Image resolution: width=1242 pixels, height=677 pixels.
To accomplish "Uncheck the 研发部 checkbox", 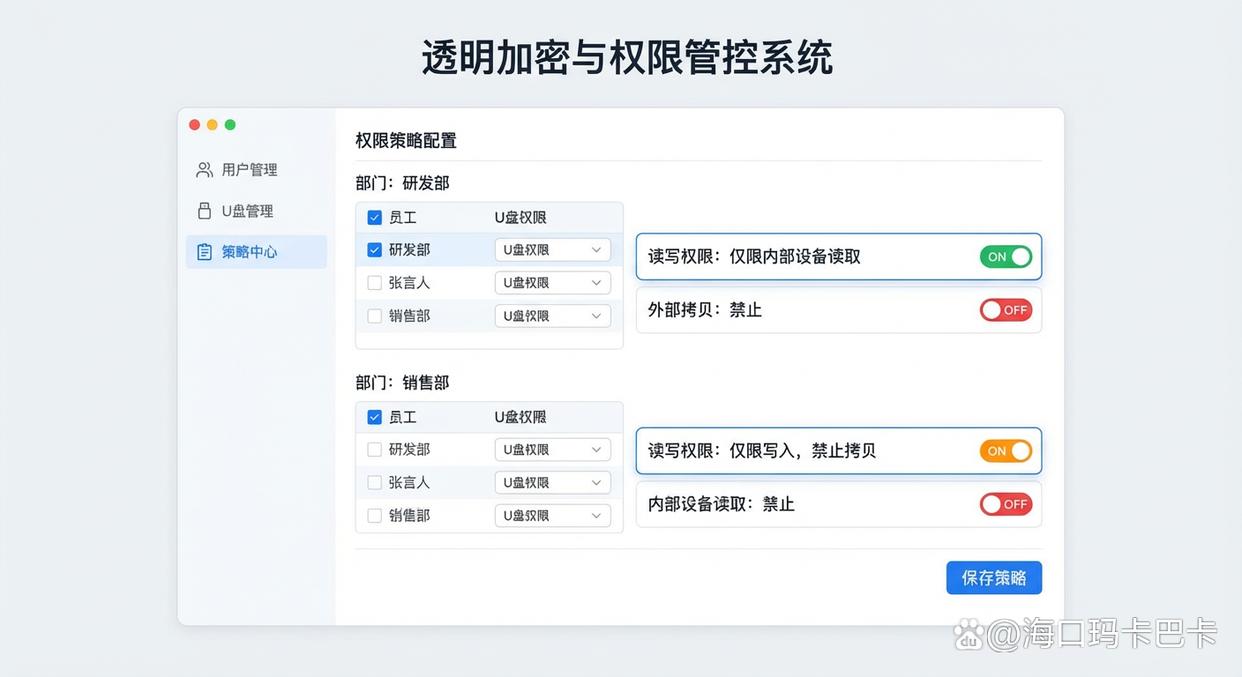I will [x=374, y=249].
